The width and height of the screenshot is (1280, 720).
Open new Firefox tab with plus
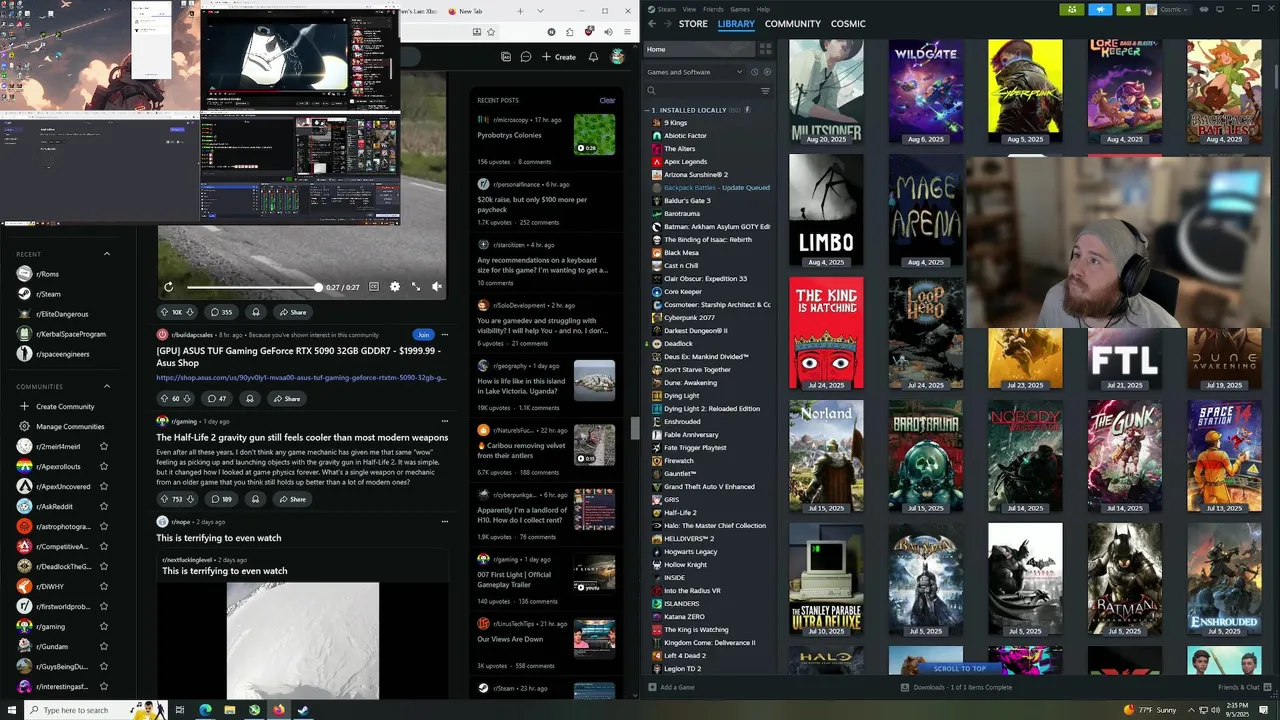pos(520,11)
